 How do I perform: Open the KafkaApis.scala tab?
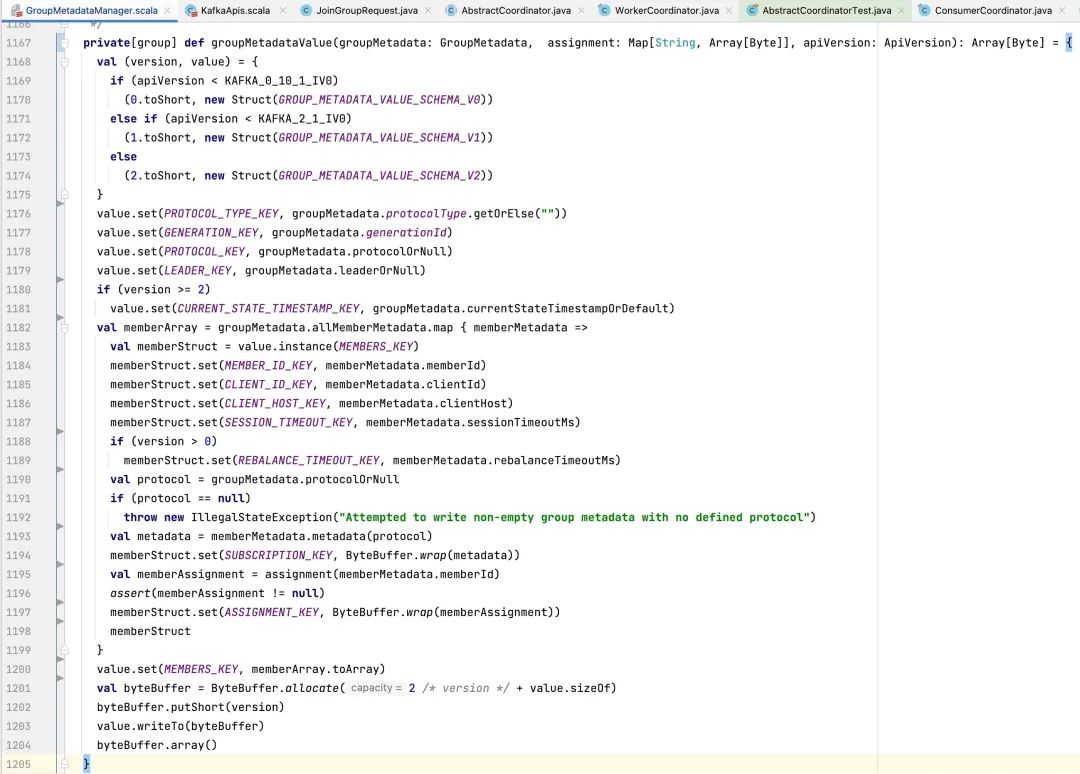tap(235, 10)
